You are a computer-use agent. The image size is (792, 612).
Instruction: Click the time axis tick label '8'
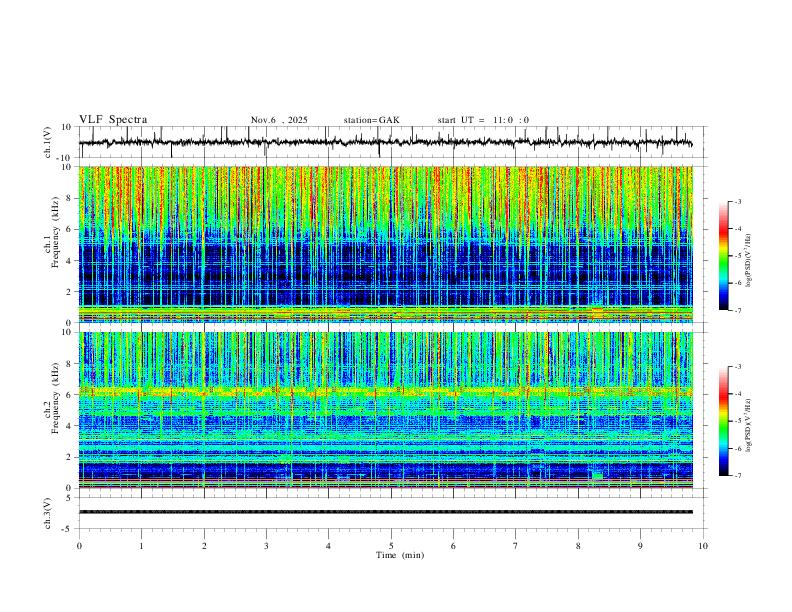578,546
